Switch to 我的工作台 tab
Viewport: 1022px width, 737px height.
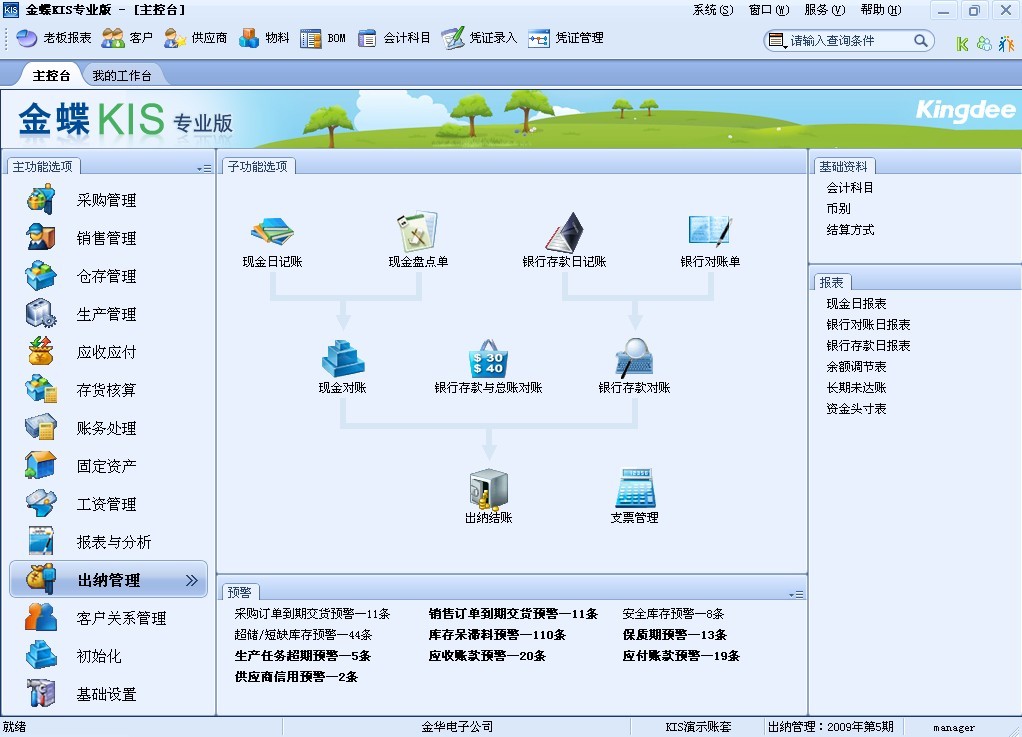[122, 76]
